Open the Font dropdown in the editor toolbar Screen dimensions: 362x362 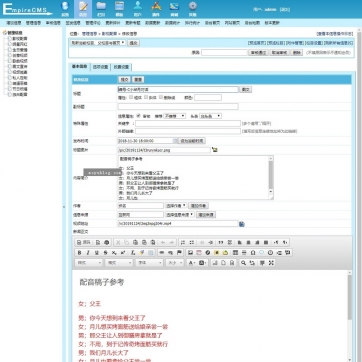click(149, 263)
